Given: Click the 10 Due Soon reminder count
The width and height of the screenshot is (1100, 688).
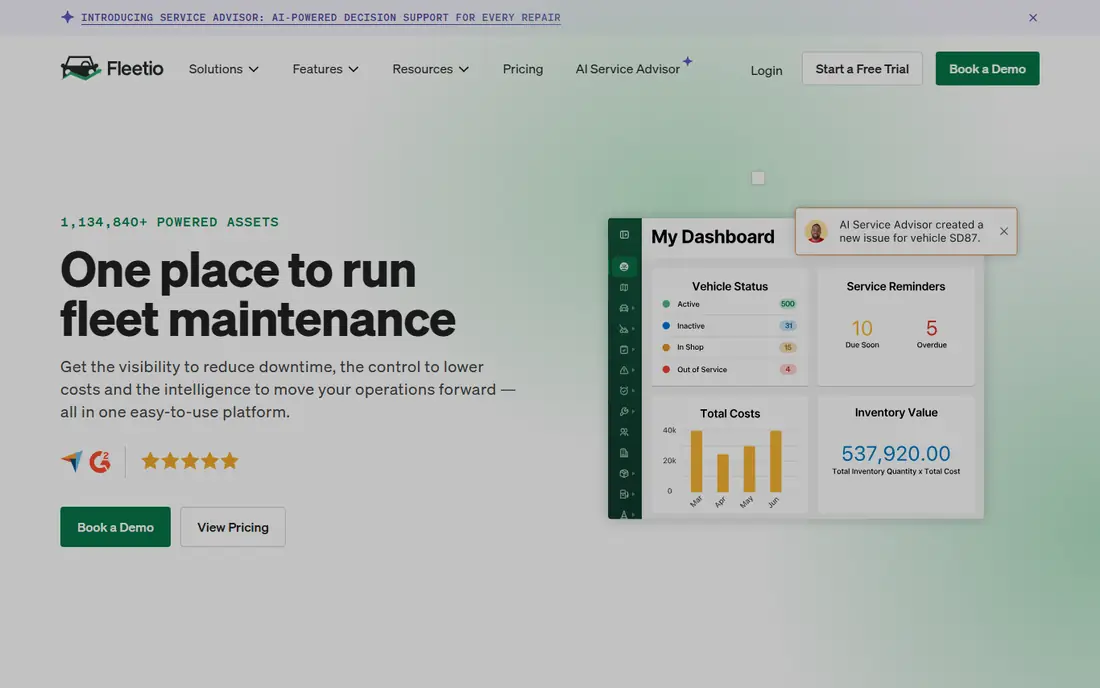Looking at the screenshot, I should pyautogui.click(x=861, y=328).
